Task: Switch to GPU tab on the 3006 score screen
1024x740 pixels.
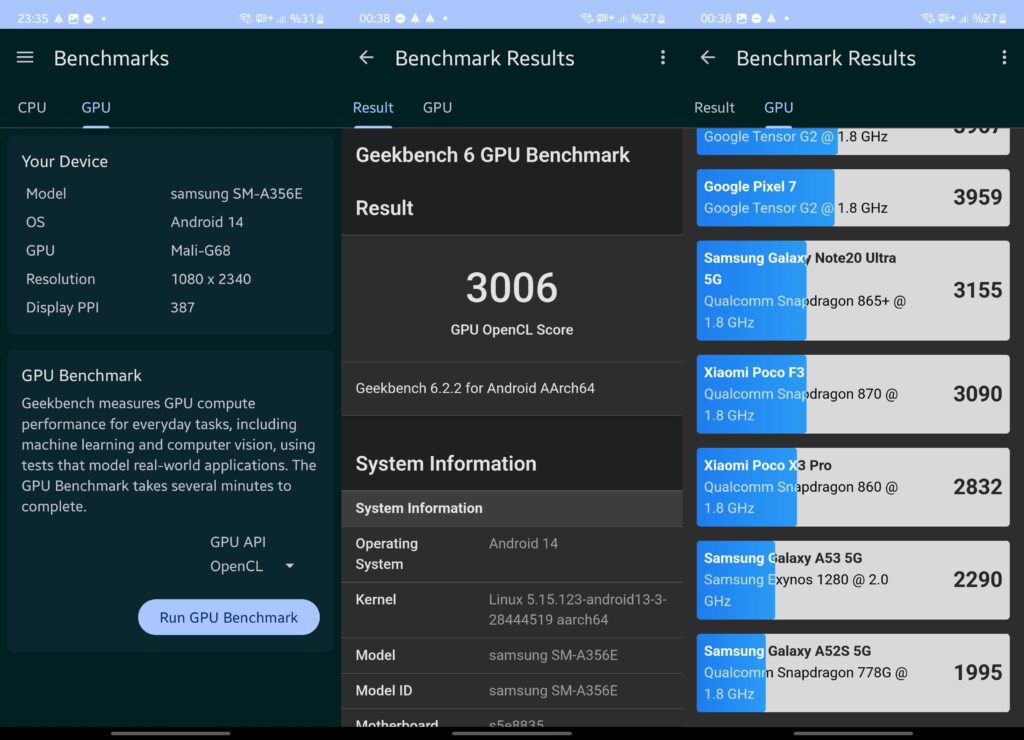Action: [437, 107]
